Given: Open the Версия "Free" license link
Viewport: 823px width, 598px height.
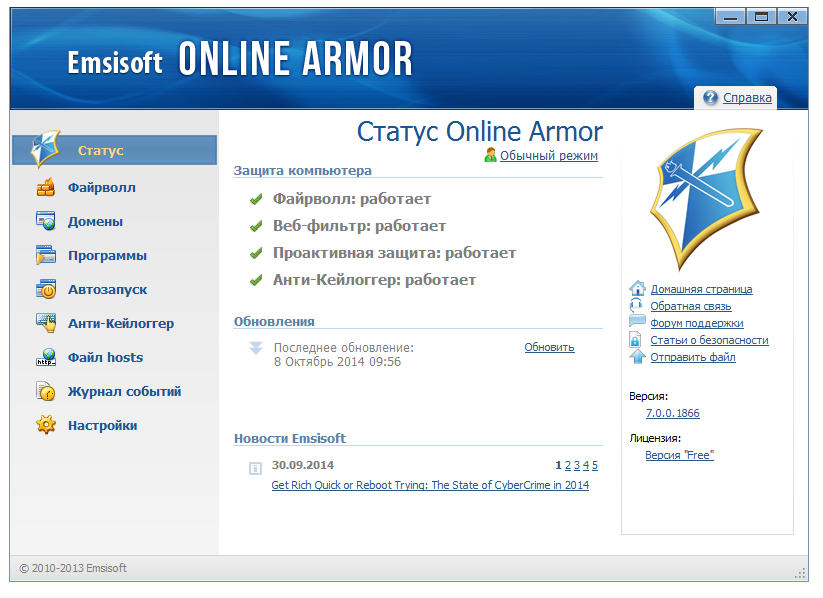Looking at the screenshot, I should (679, 454).
